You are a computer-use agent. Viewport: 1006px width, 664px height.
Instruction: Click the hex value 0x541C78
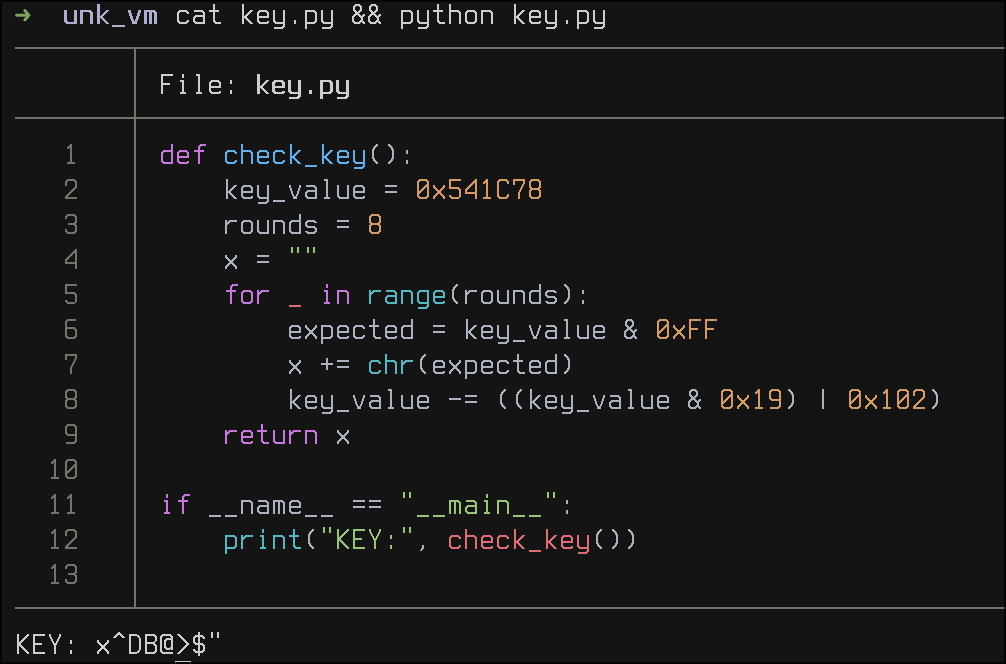click(478, 190)
